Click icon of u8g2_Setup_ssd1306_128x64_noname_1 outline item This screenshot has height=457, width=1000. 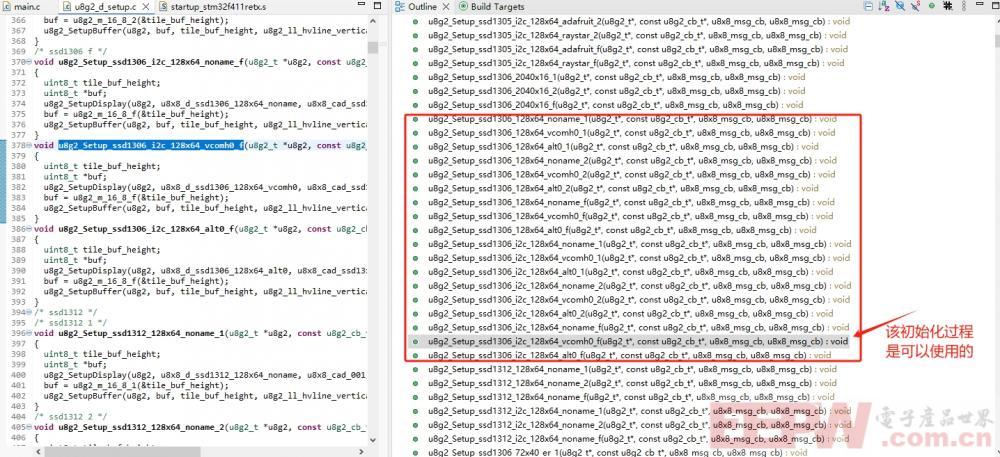click(415, 119)
